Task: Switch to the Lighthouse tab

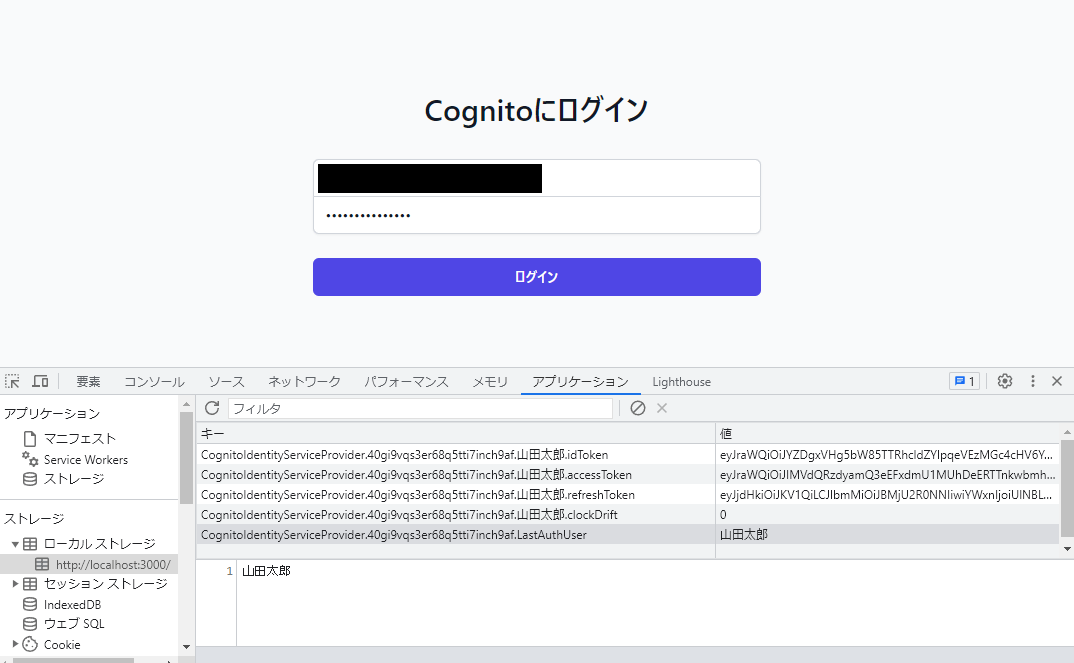Action: tap(682, 381)
